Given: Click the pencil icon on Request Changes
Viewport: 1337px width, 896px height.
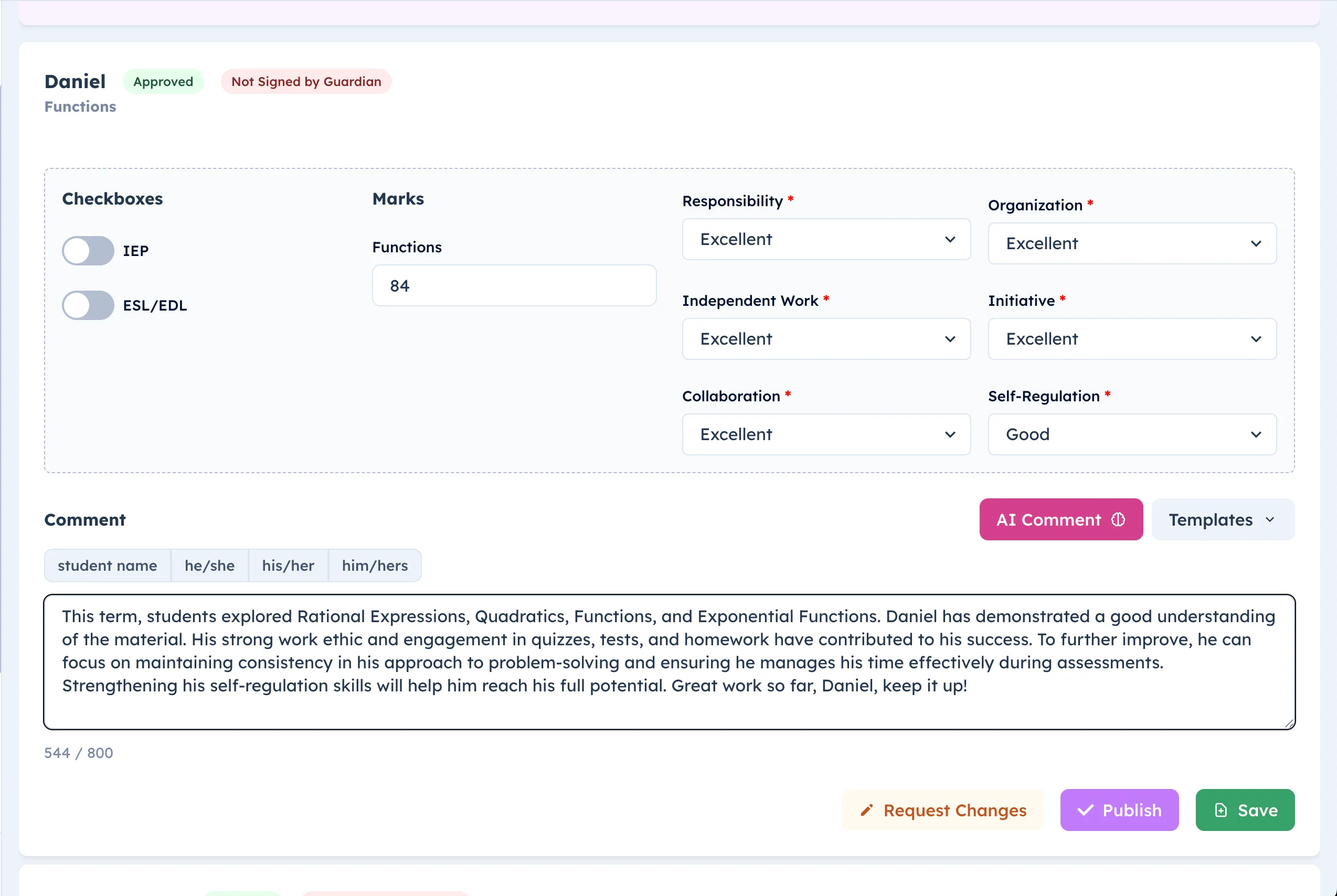Looking at the screenshot, I should (866, 810).
